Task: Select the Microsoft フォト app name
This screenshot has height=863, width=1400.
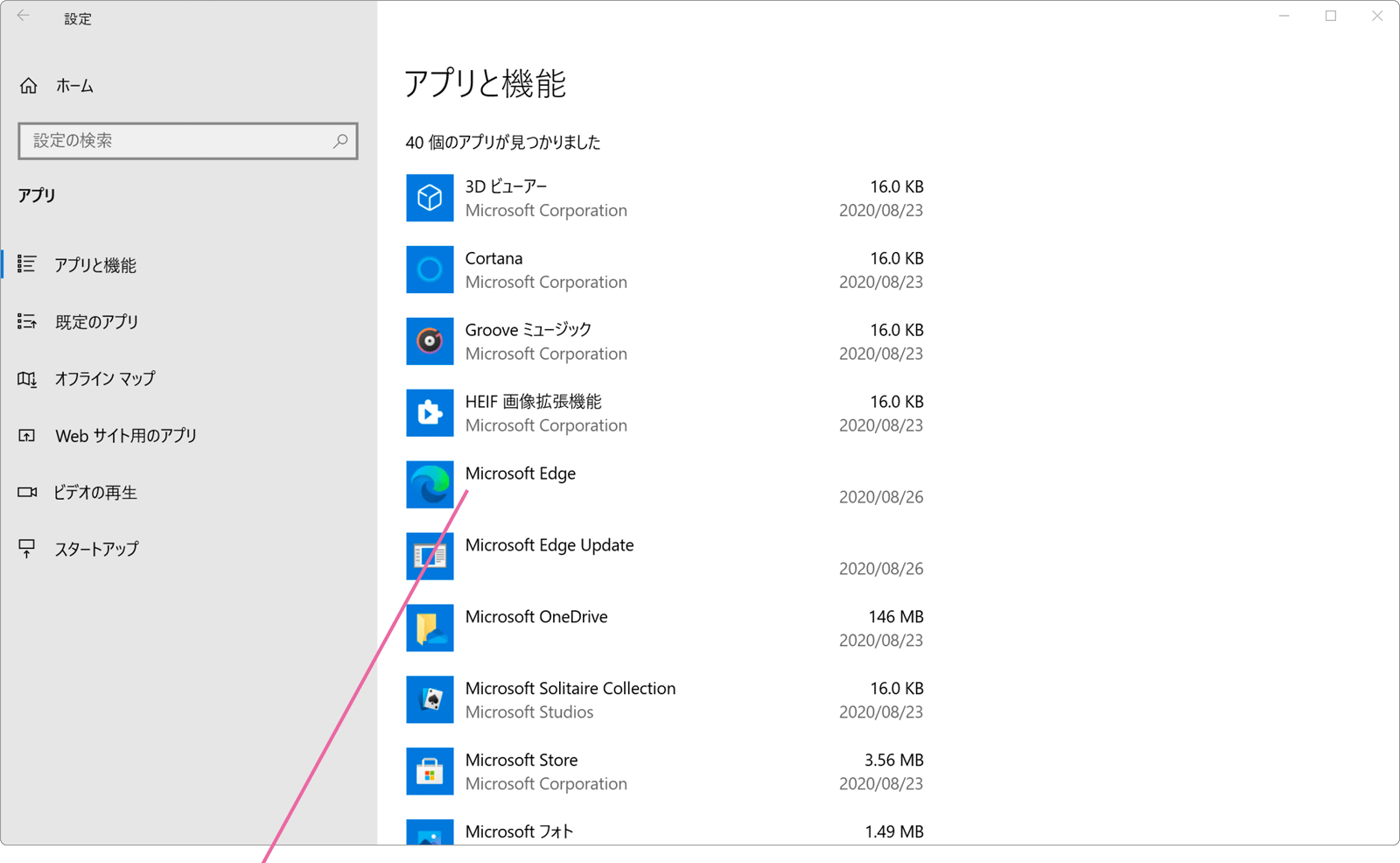Action: click(519, 832)
